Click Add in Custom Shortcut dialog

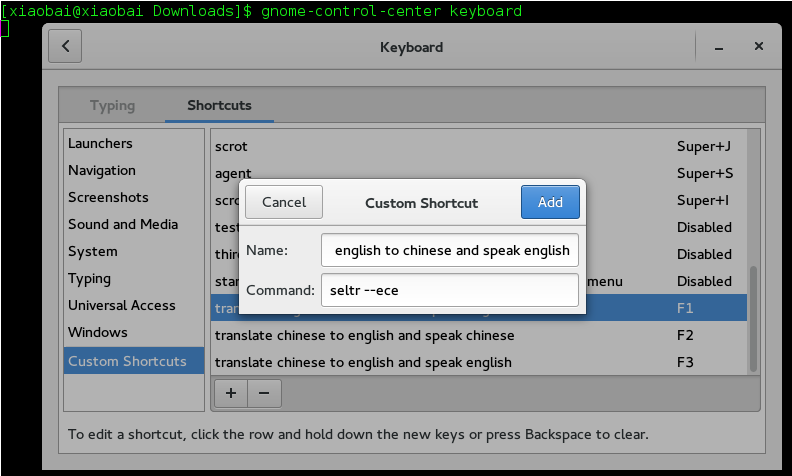click(550, 202)
